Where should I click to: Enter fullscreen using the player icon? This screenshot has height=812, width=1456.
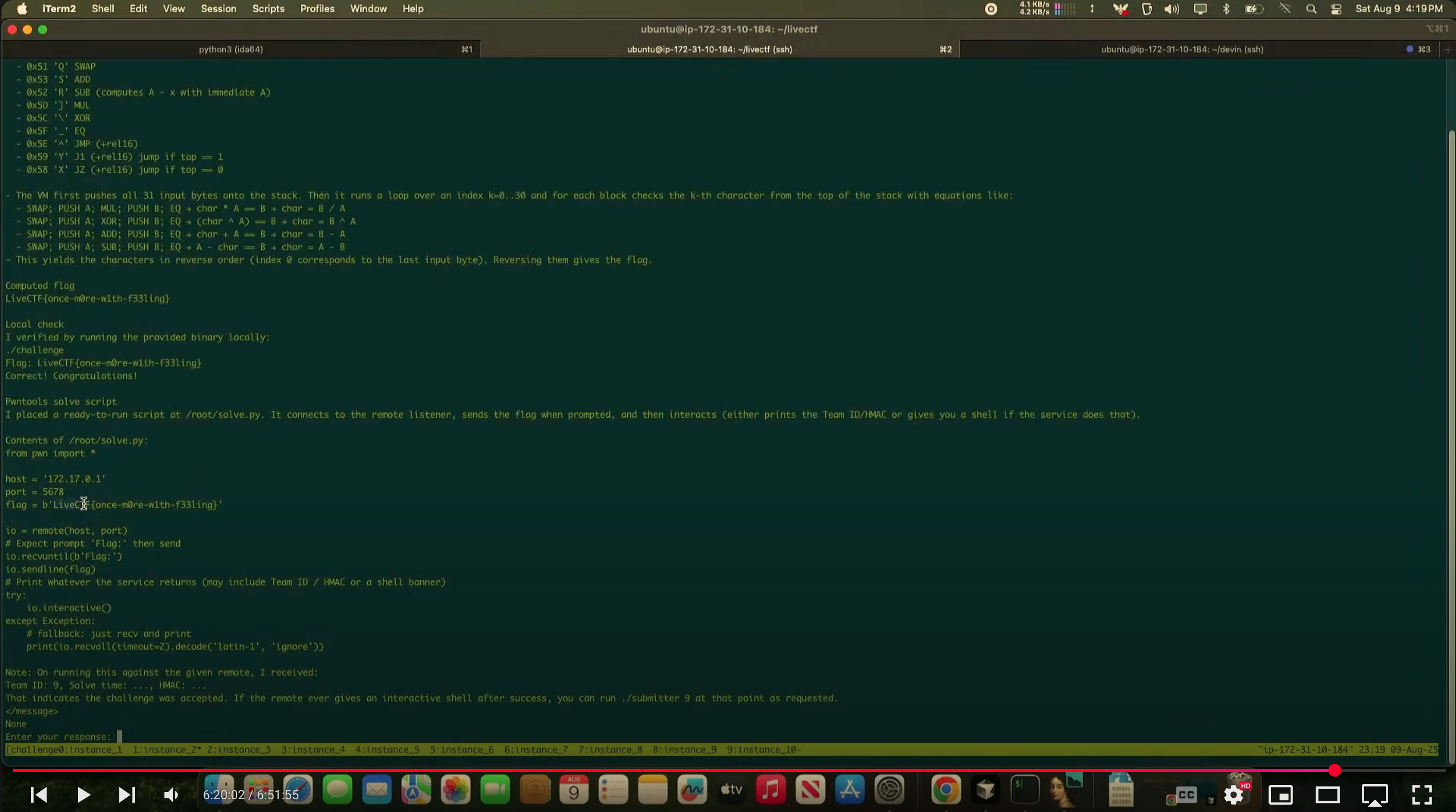pyautogui.click(x=1422, y=794)
